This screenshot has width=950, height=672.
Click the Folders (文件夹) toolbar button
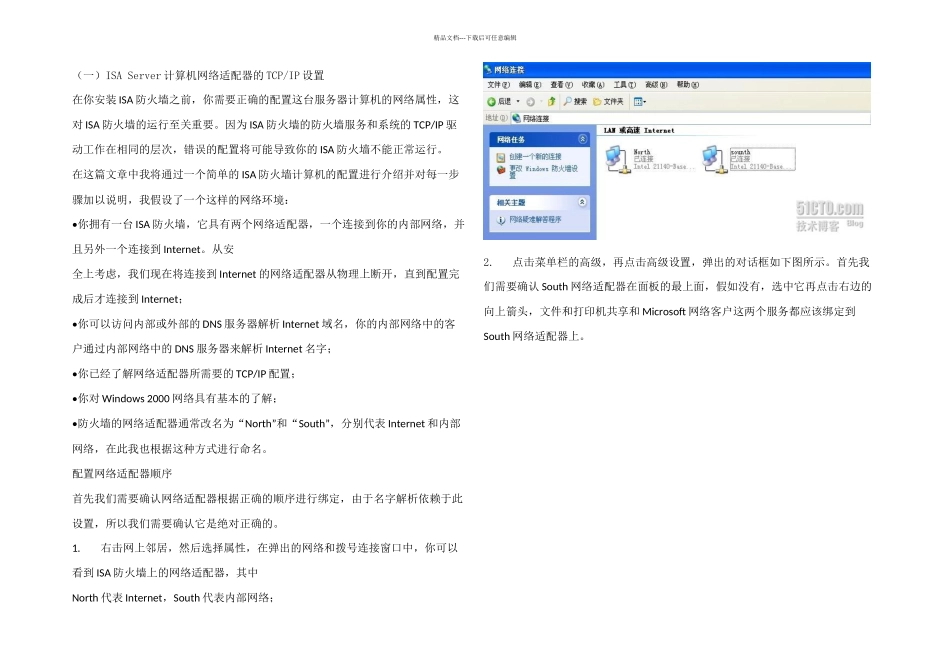tap(608, 102)
